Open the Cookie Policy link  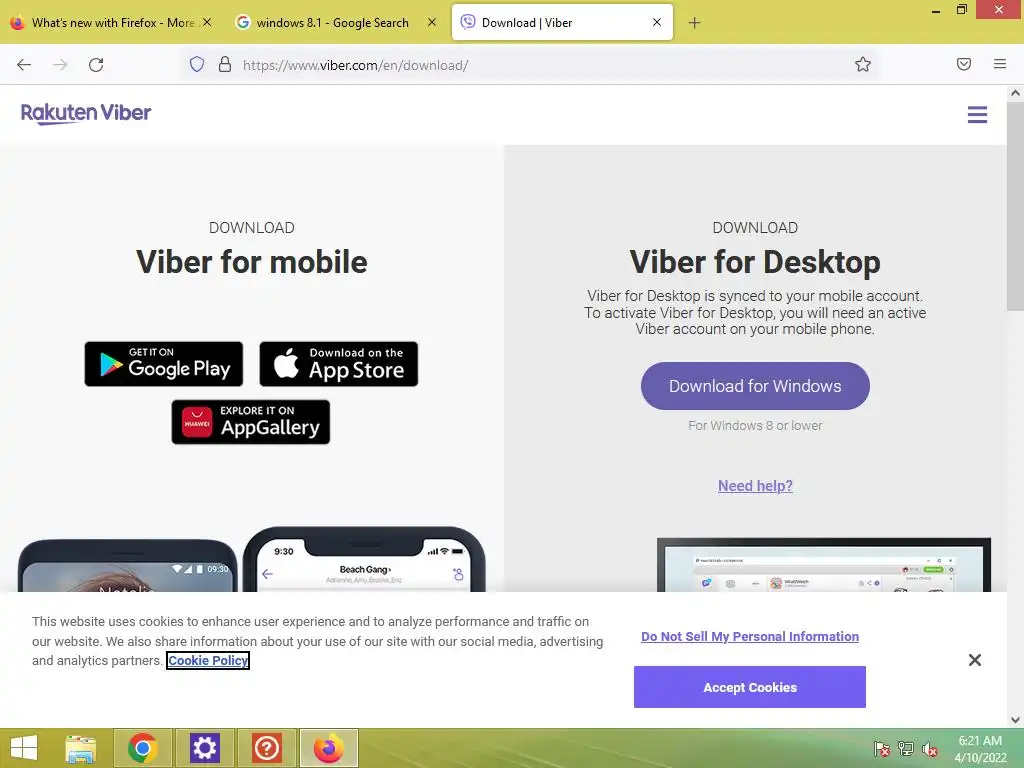click(208, 661)
